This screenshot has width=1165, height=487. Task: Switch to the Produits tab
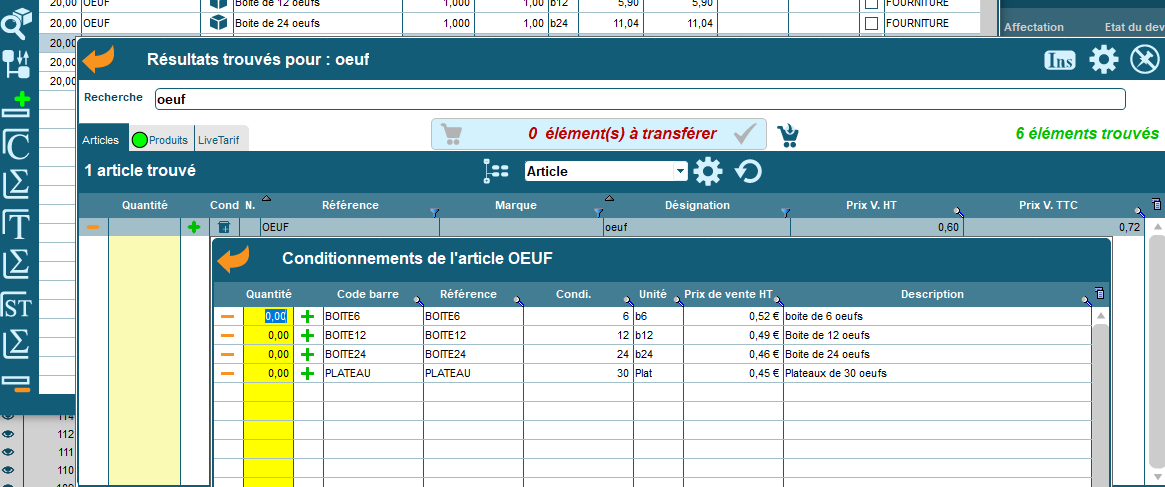pos(159,140)
